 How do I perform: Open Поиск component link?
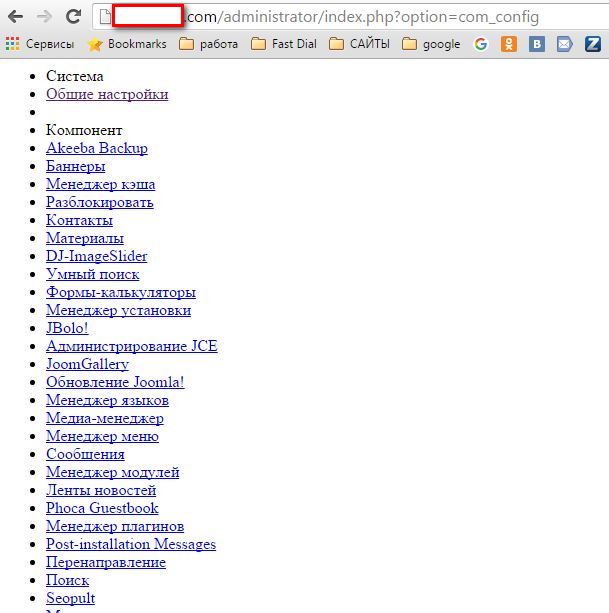(68, 580)
